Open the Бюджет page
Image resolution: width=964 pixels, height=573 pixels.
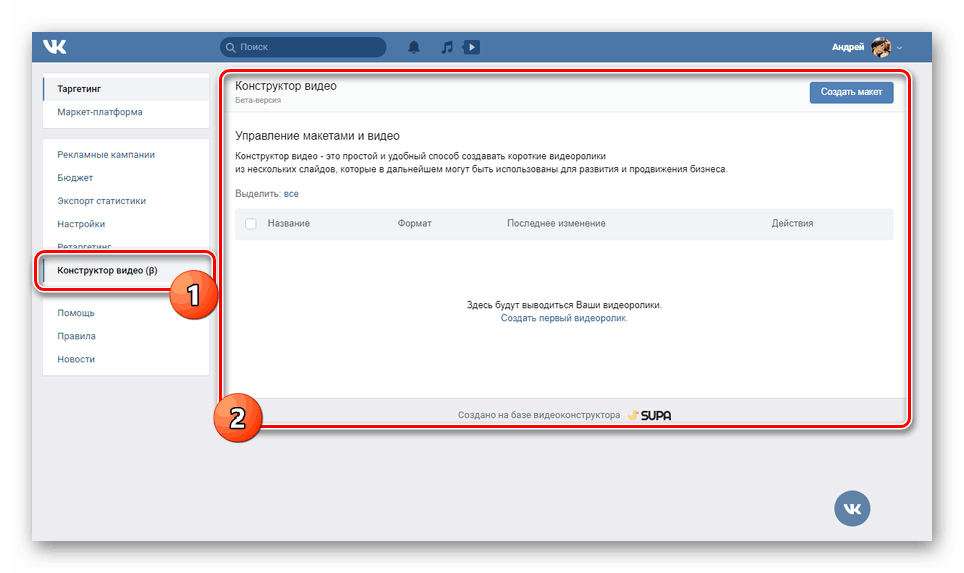click(75, 178)
